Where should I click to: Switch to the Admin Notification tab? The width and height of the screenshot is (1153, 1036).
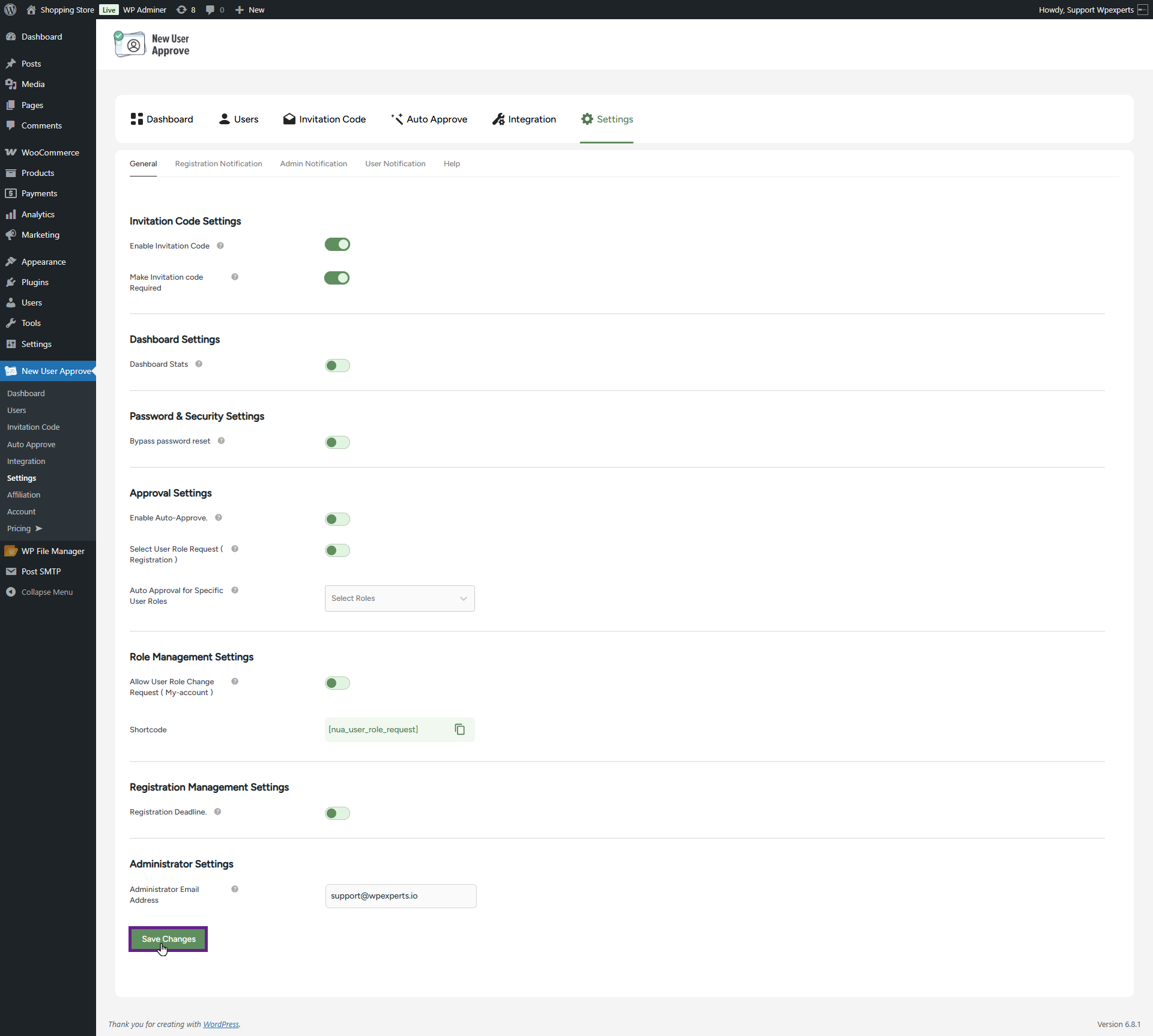[x=313, y=163]
